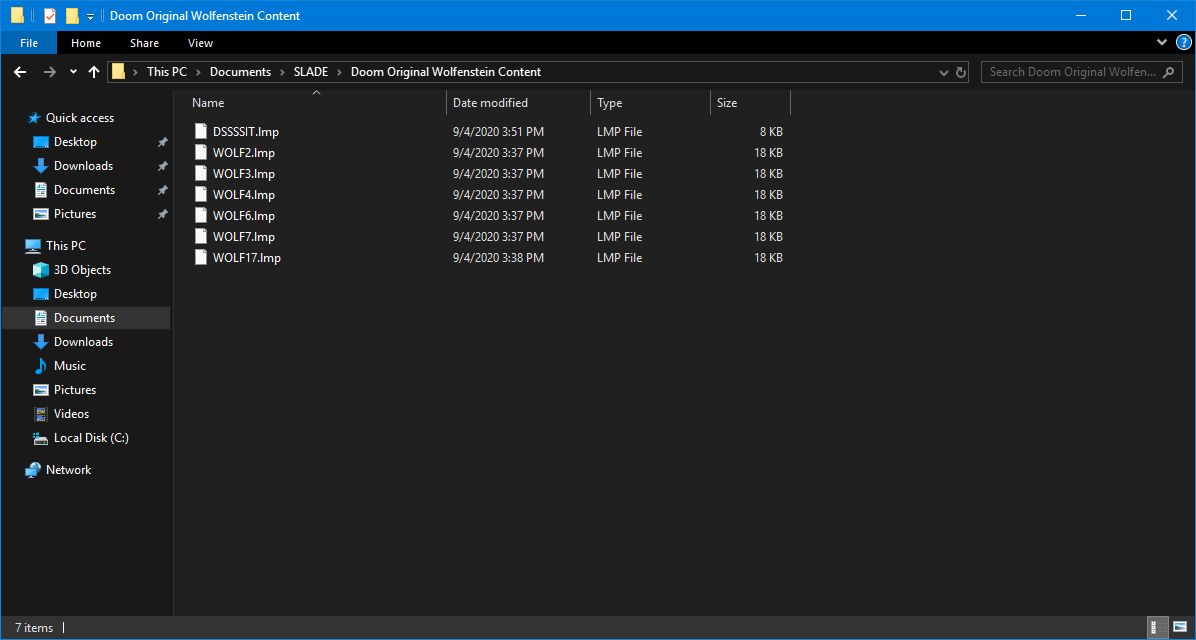This screenshot has height=640, width=1196.
Task: Open 3D Objects in navigation pane
Action: coord(82,270)
